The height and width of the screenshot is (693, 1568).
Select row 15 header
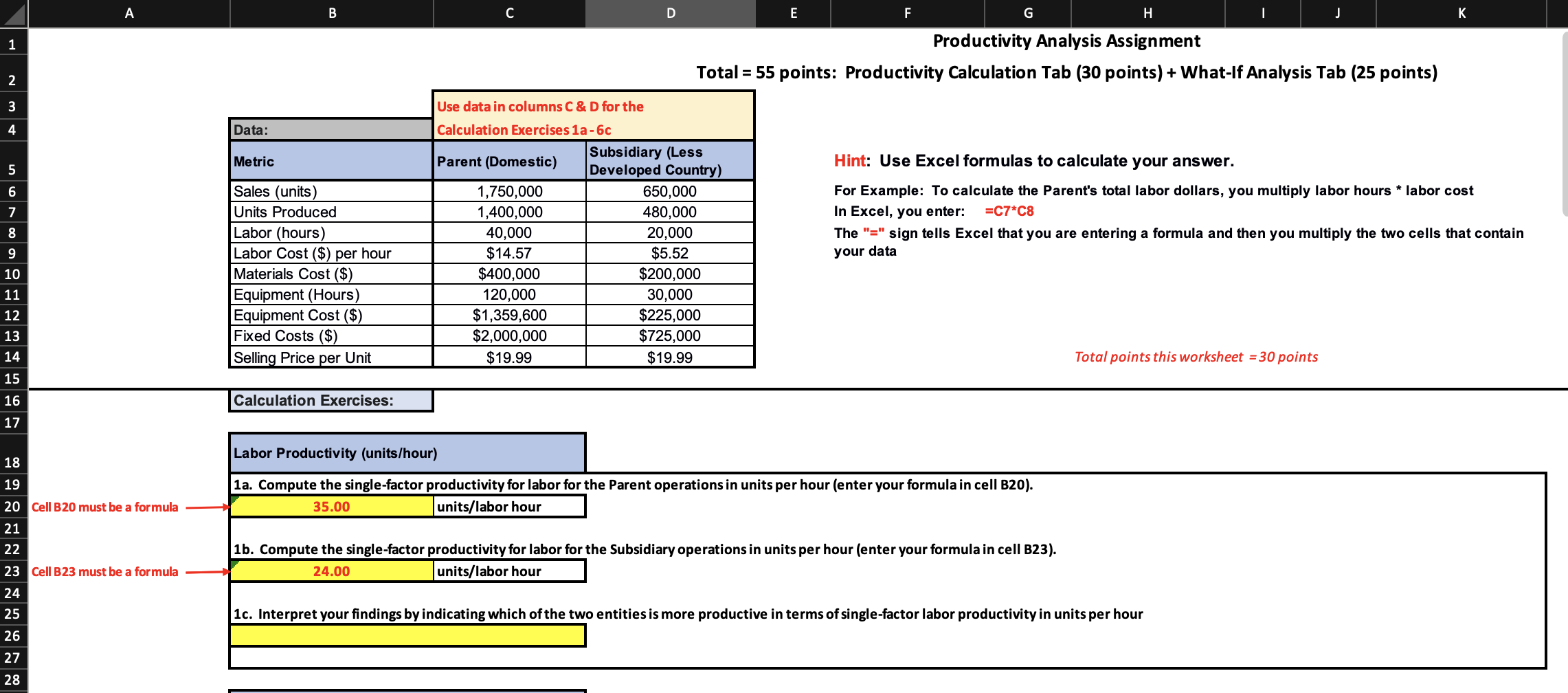[x=13, y=379]
